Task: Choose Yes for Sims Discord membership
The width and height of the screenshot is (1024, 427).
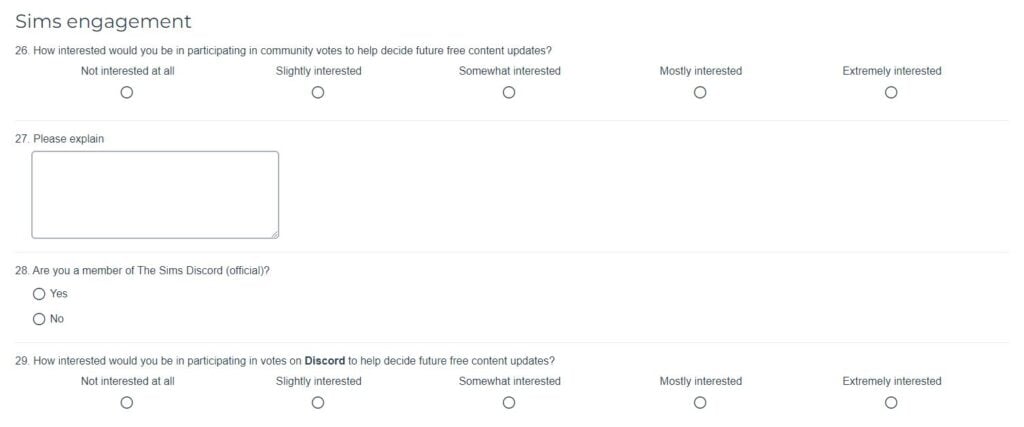Action: coord(39,294)
